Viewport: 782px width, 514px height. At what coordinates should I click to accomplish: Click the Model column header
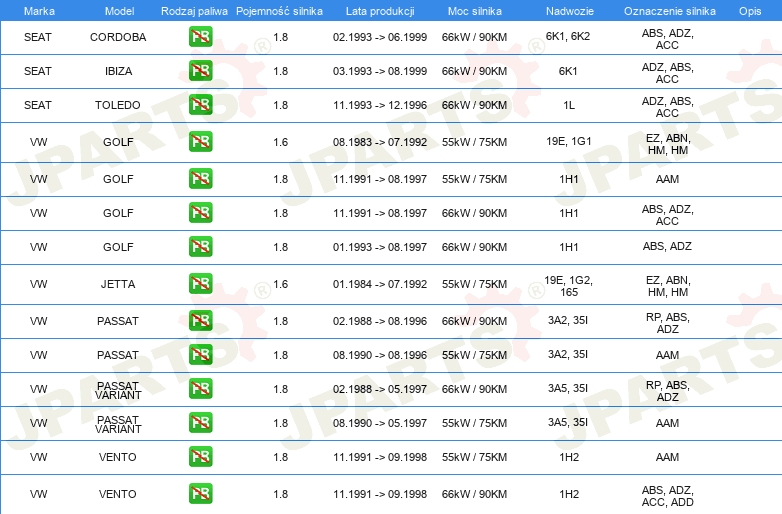[x=119, y=11]
